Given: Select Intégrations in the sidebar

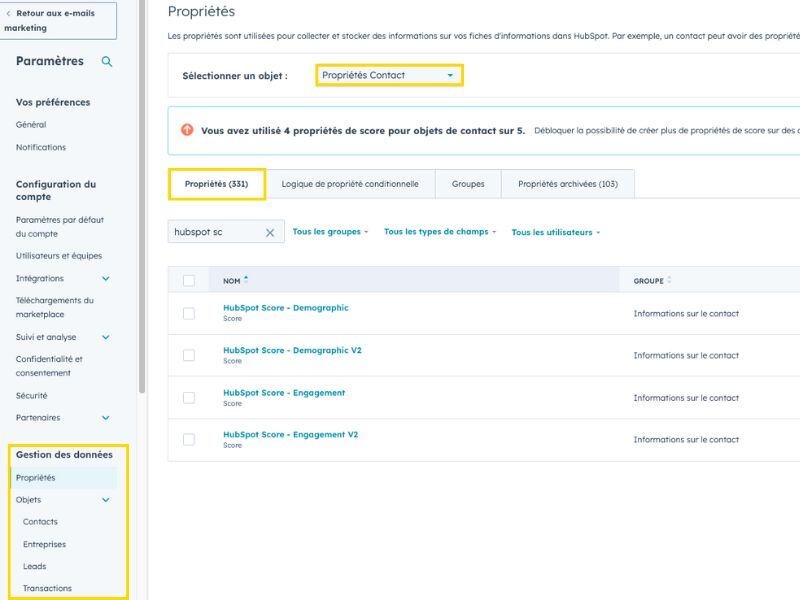Looking at the screenshot, I should click(40, 279).
